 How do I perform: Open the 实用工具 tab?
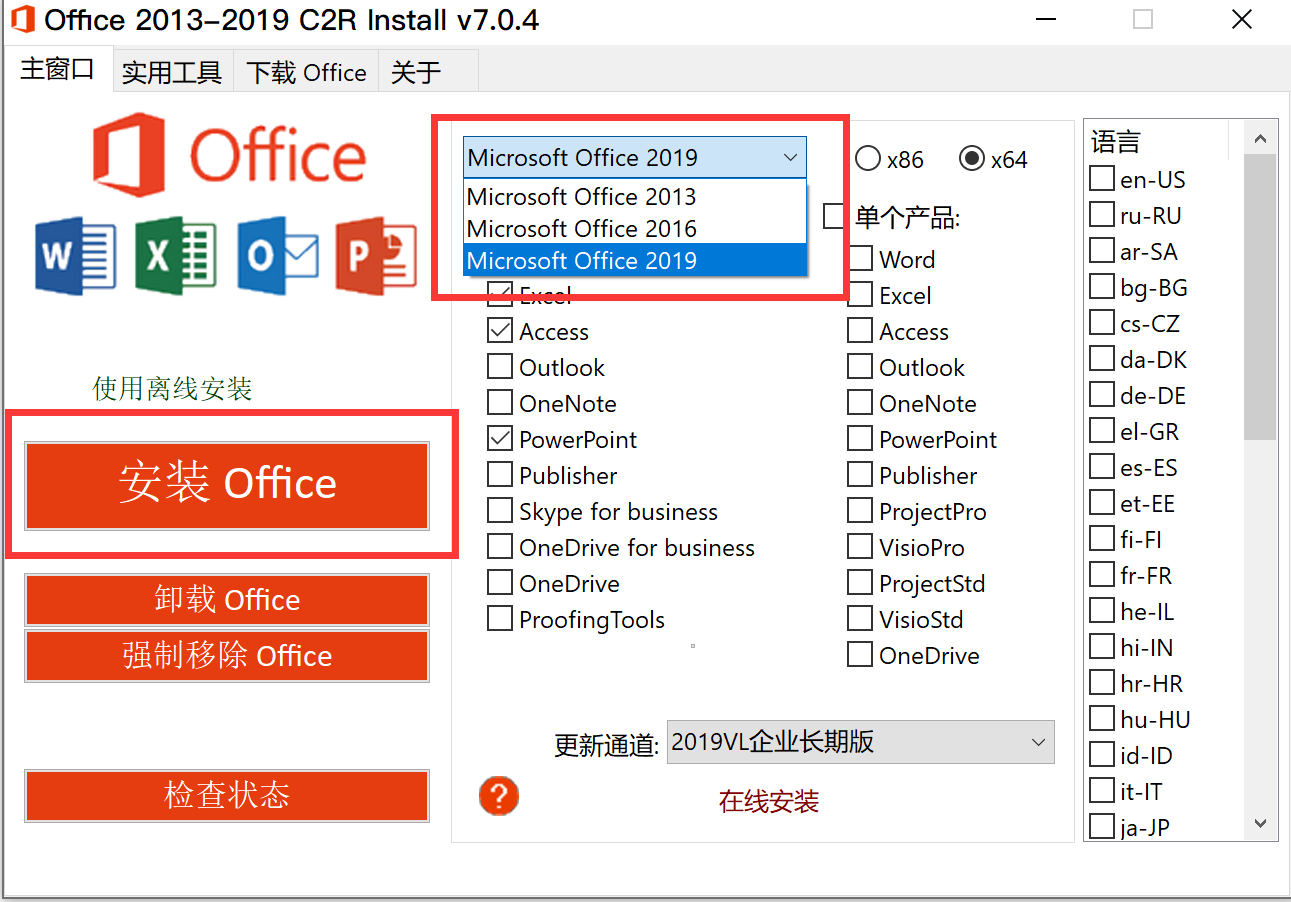click(x=172, y=72)
